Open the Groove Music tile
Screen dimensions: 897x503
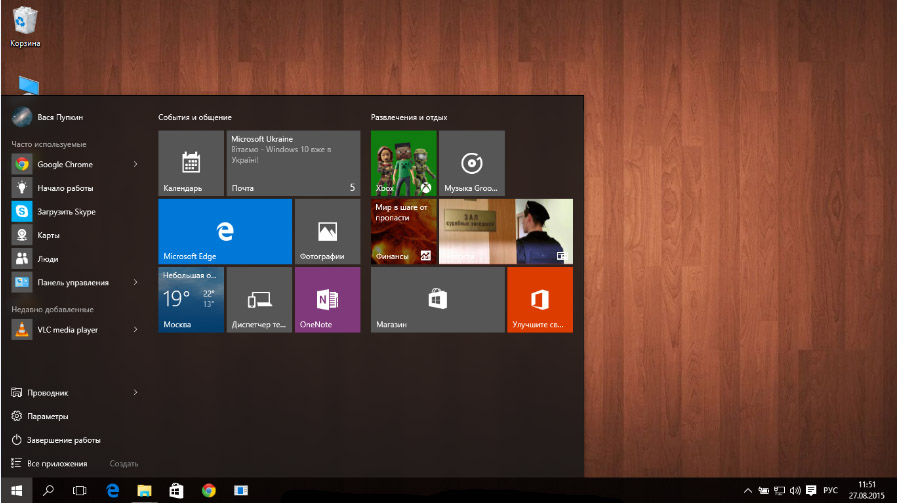point(471,163)
